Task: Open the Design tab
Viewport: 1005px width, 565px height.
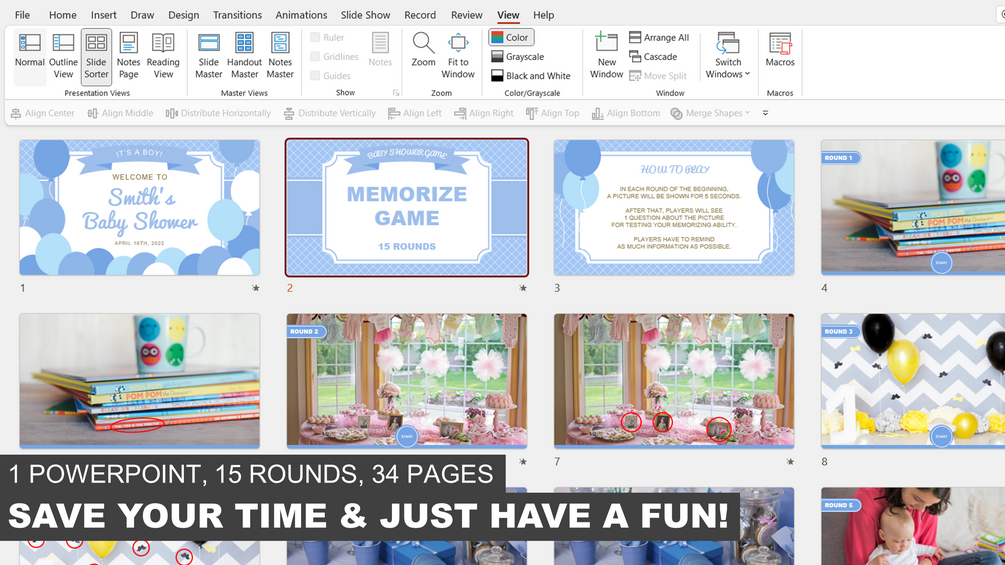Action: [183, 15]
